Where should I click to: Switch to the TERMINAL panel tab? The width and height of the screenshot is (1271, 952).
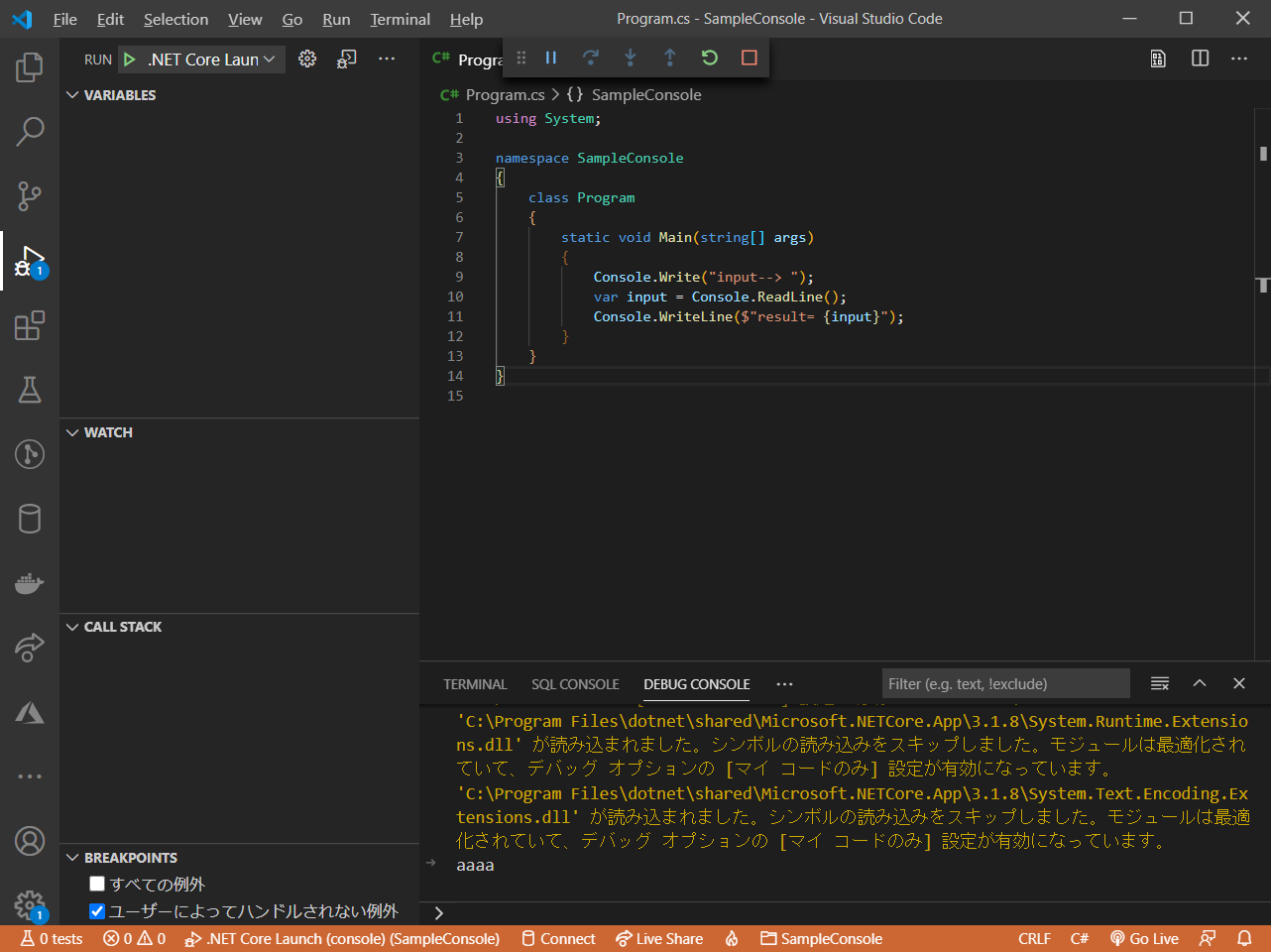tap(475, 684)
